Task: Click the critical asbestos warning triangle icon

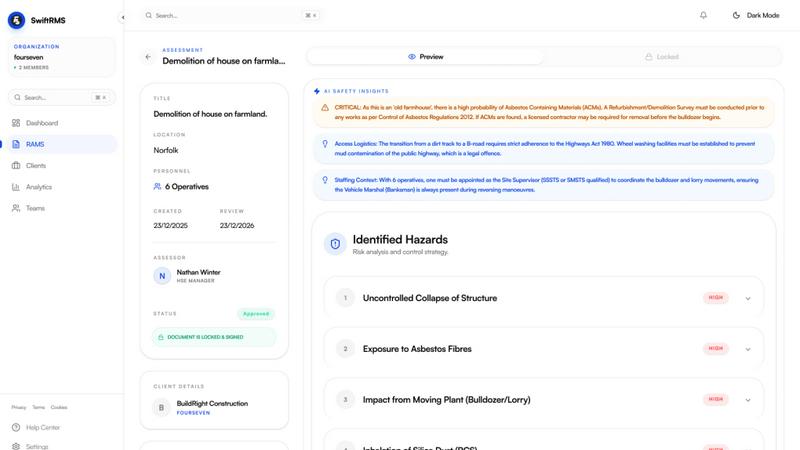Action: [325, 108]
